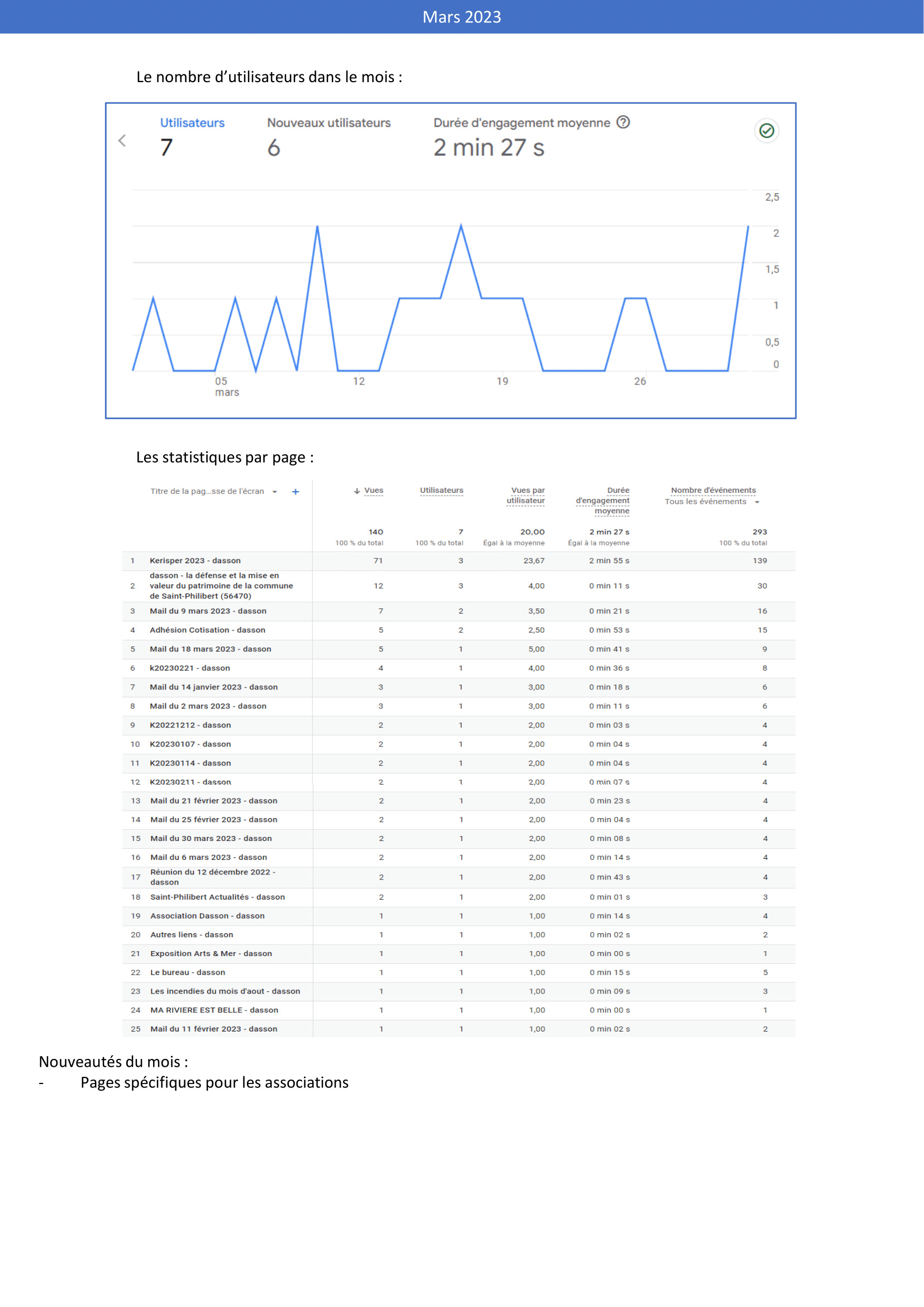924x1307 pixels.
Task: Click the total '20,00' views per user value
Action: pos(532,533)
